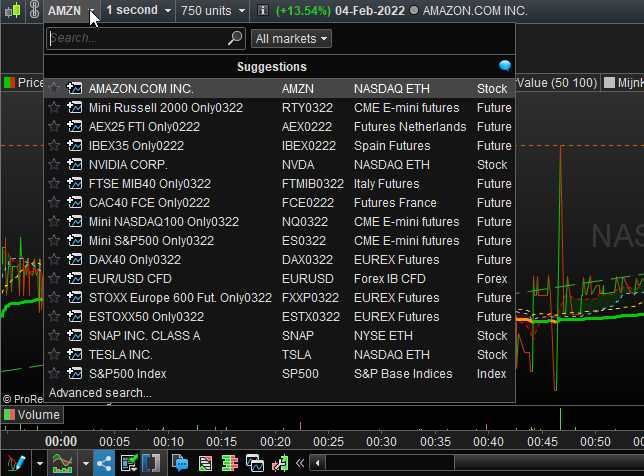
Task: Open the instrument information icon
Action: (262, 10)
